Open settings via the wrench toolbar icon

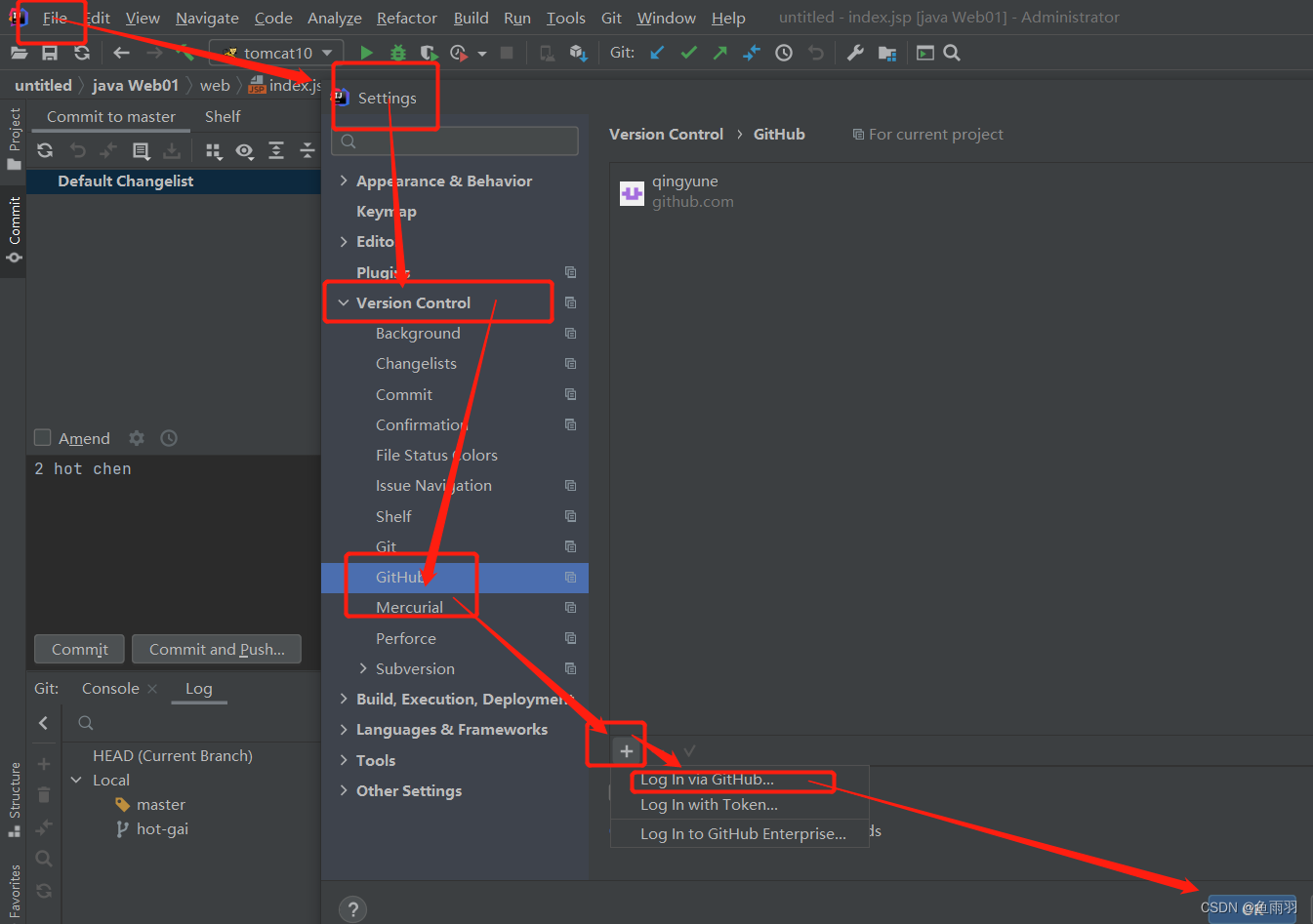[x=855, y=53]
